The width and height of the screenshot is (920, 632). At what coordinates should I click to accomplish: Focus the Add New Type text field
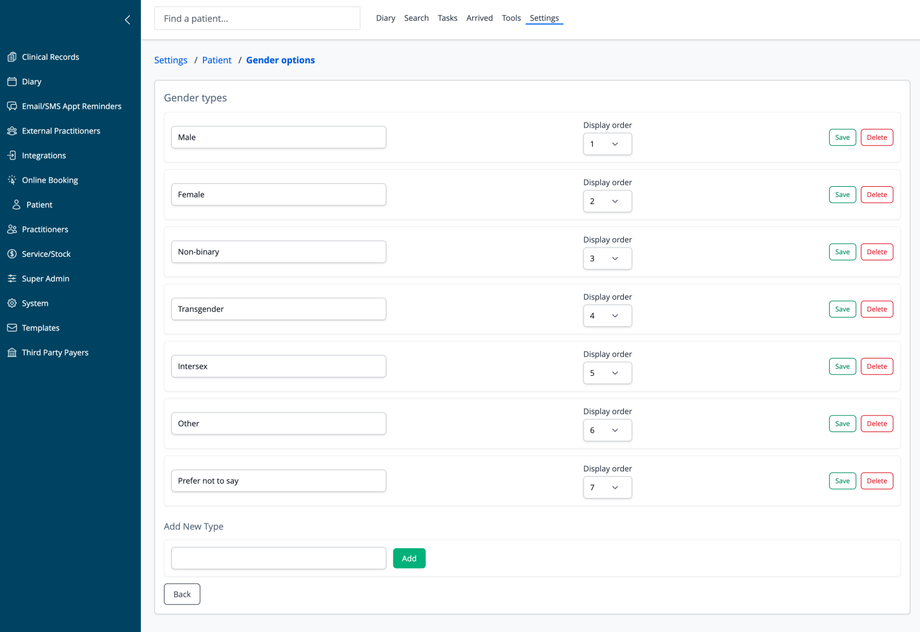[x=278, y=558]
